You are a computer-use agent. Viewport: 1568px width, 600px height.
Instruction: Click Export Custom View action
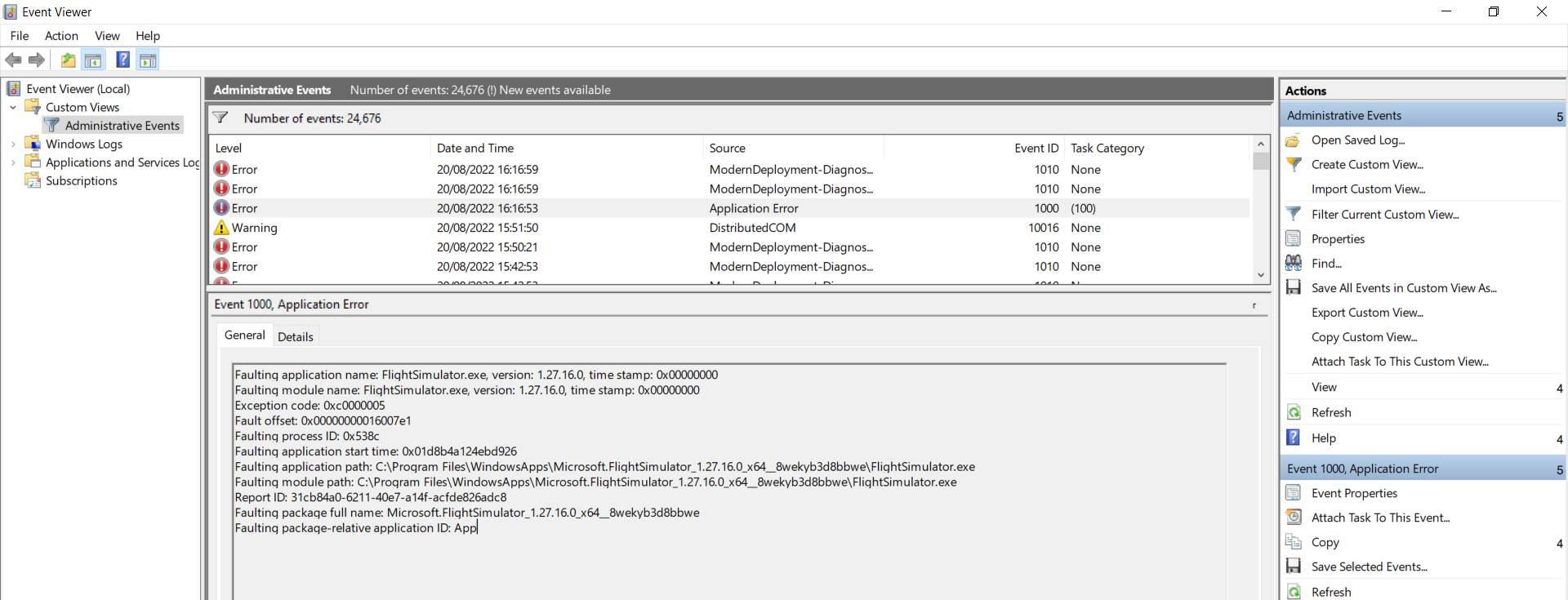1367,313
